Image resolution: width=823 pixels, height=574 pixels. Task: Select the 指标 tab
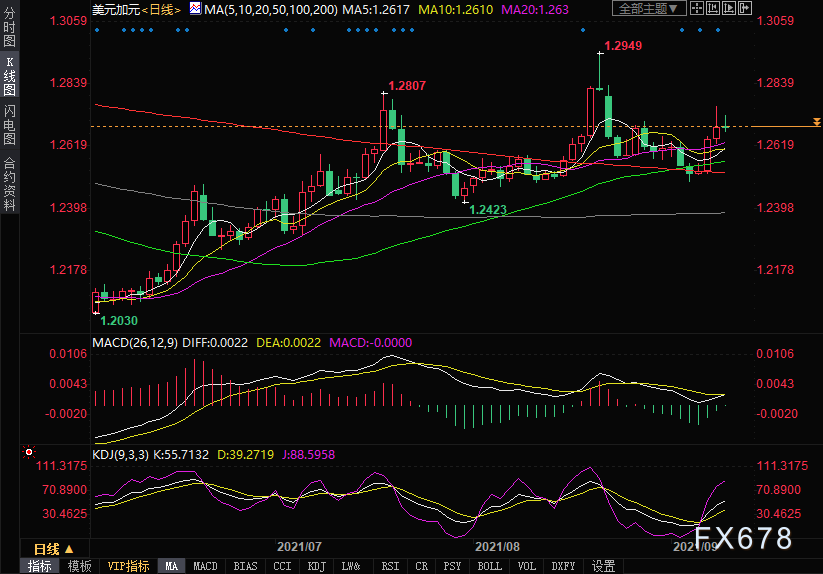pos(39,566)
